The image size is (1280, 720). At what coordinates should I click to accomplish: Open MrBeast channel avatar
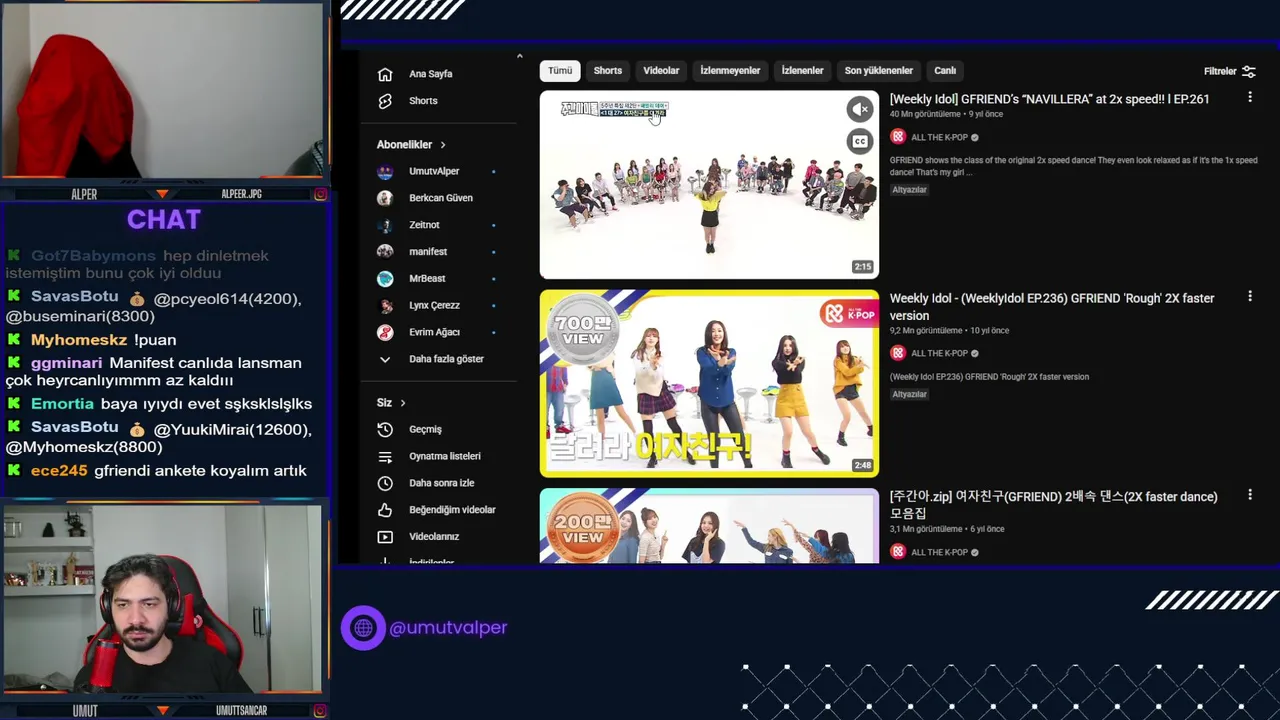pos(385,279)
